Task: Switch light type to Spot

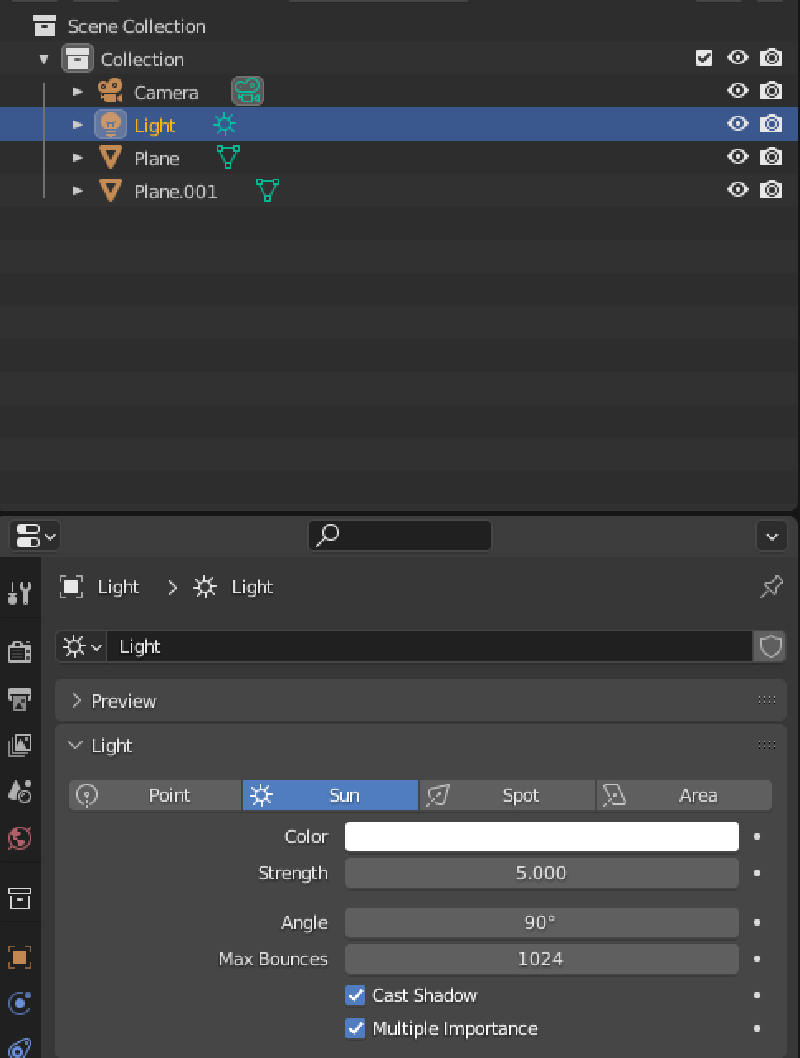Action: pyautogui.click(x=507, y=796)
